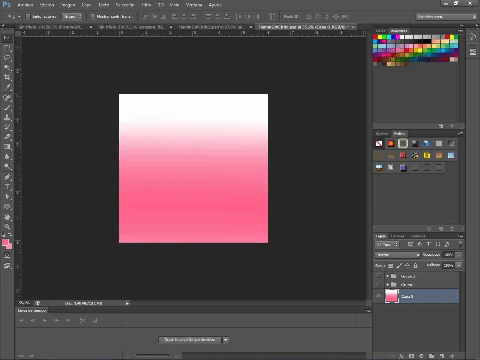Screen dimensions: 480x360
Task: Switch to the first Sin título document tab
Action: tap(52, 27)
